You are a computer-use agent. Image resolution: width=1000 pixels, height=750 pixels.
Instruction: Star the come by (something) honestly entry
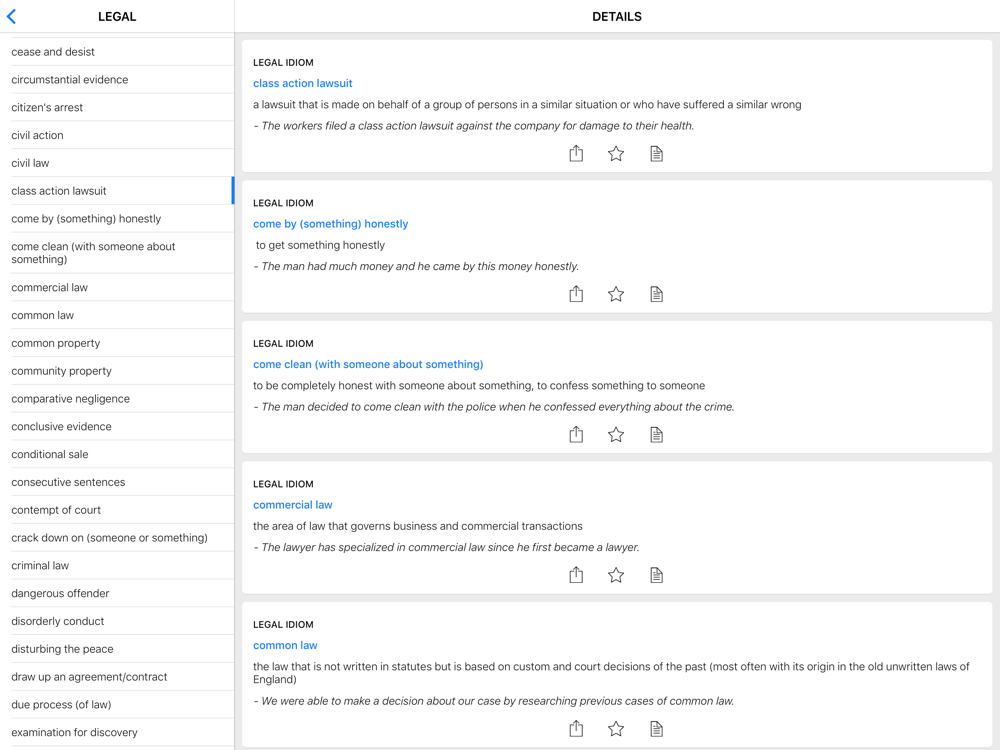616,294
